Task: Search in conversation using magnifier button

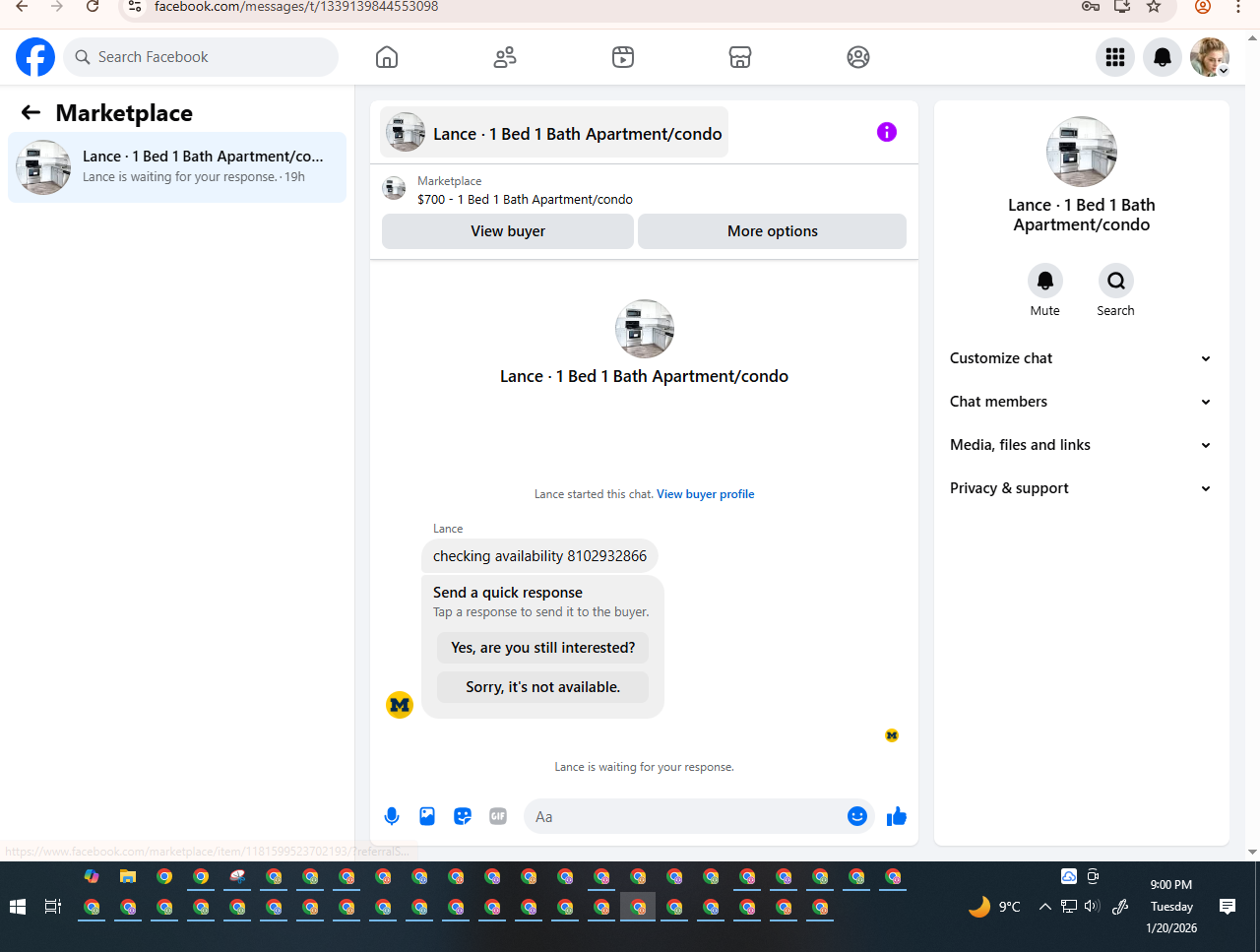Action: [x=1116, y=281]
